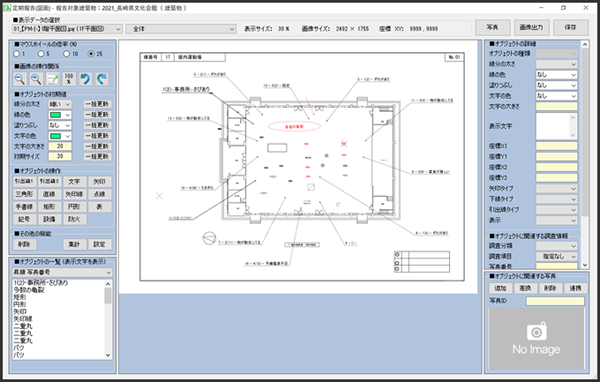Select mouse wheel rate 1 radio
Viewport: 600px width, 382px height.
click(16, 54)
